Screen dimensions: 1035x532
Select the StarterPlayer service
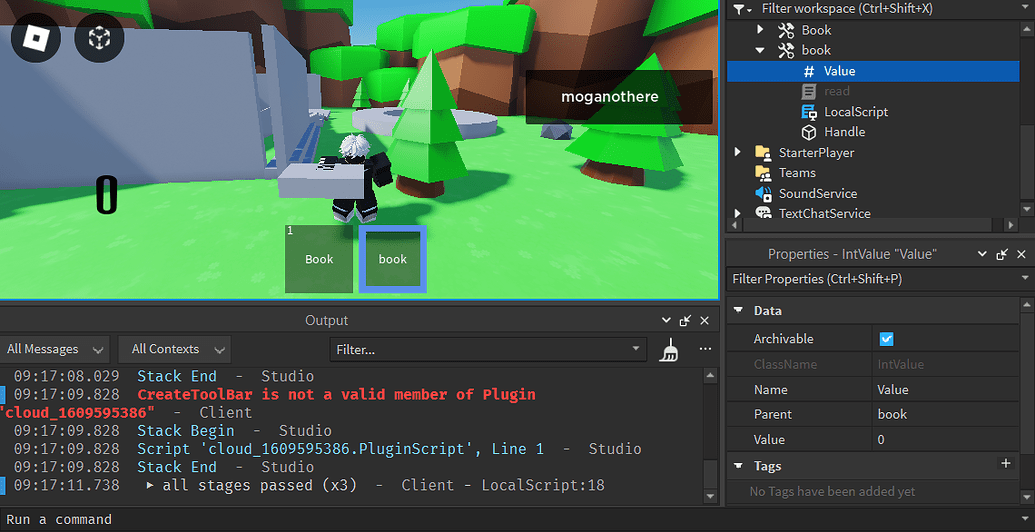pos(816,152)
